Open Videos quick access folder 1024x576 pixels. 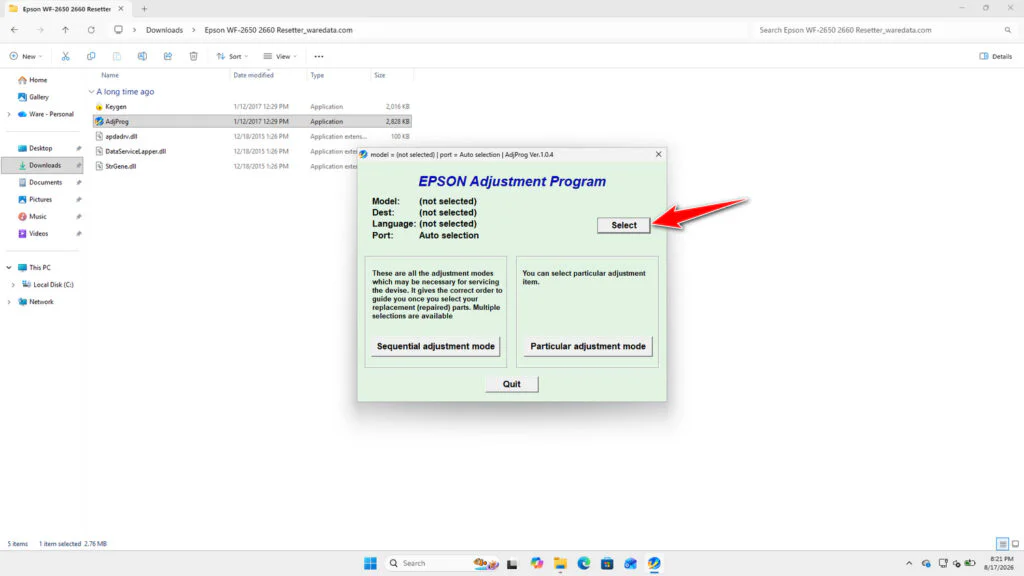33,233
